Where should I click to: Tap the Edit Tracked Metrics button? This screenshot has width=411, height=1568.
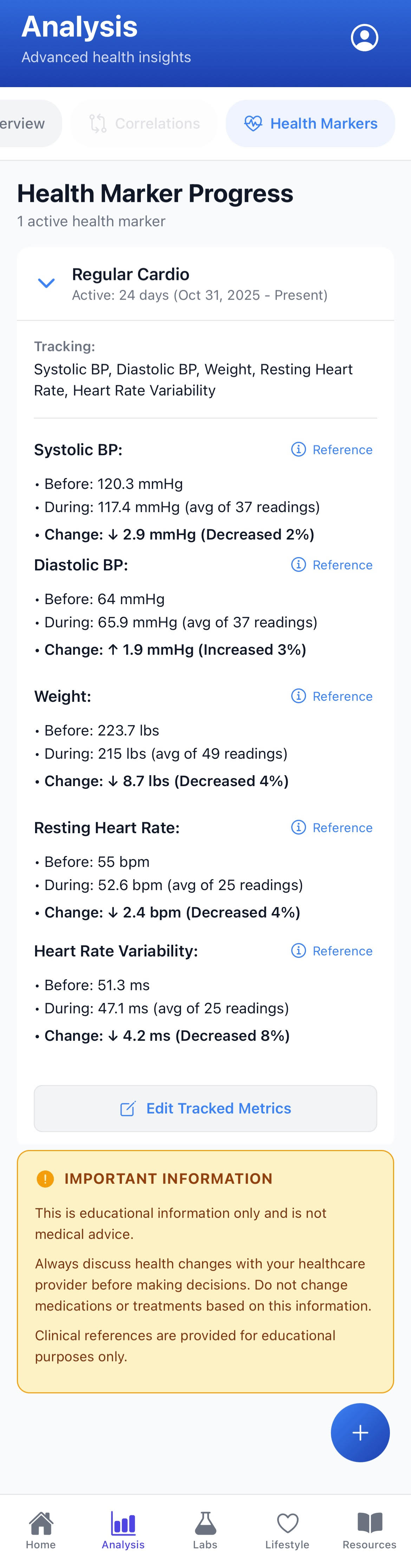tap(204, 1108)
